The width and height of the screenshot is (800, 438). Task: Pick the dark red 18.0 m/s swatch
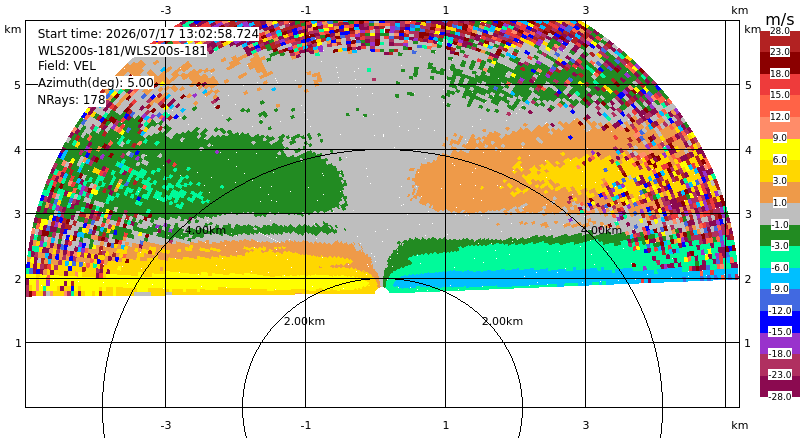[780, 63]
